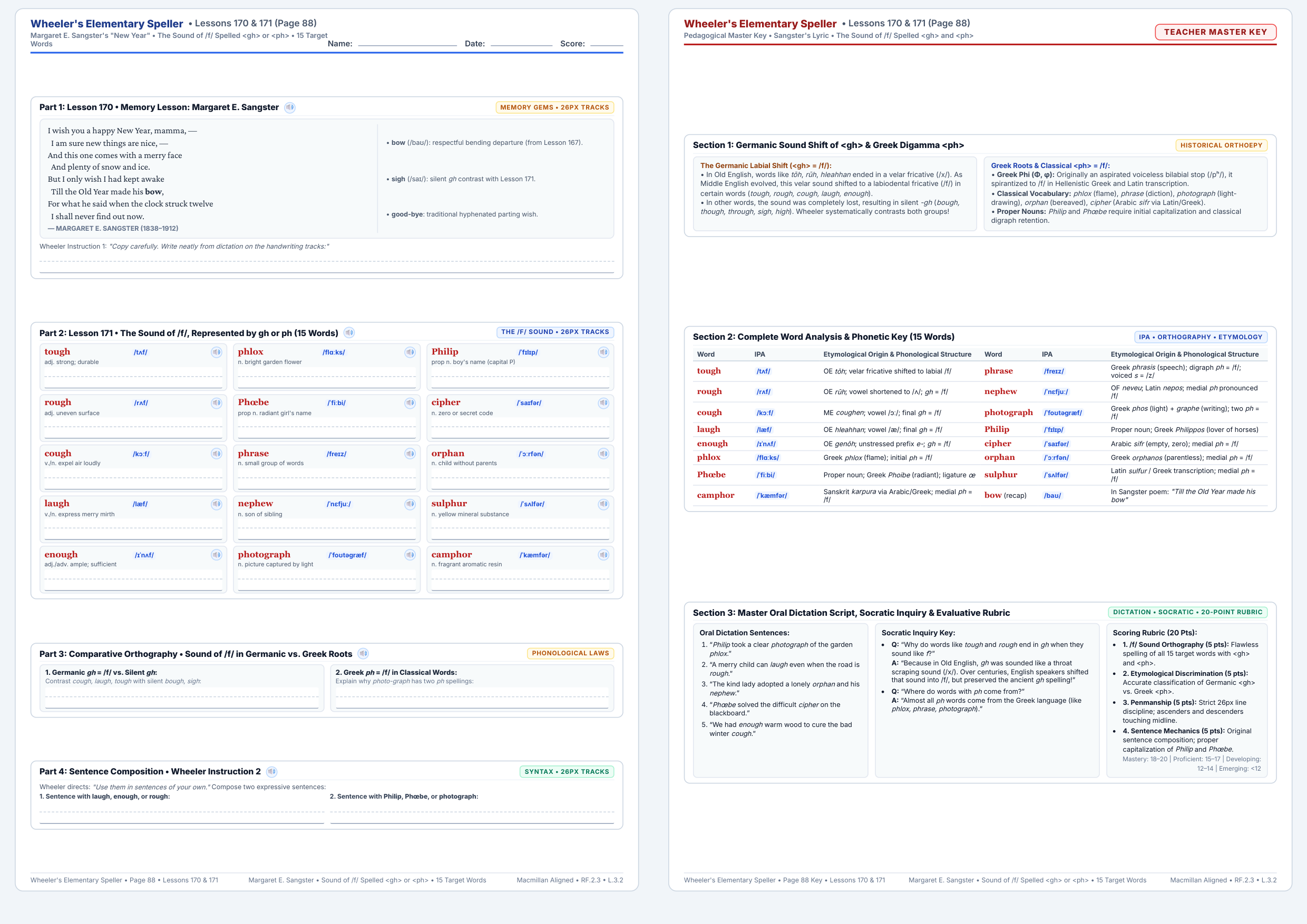
Task: Click the line for sentence with laugh, enough, rough
Action: (x=182, y=813)
